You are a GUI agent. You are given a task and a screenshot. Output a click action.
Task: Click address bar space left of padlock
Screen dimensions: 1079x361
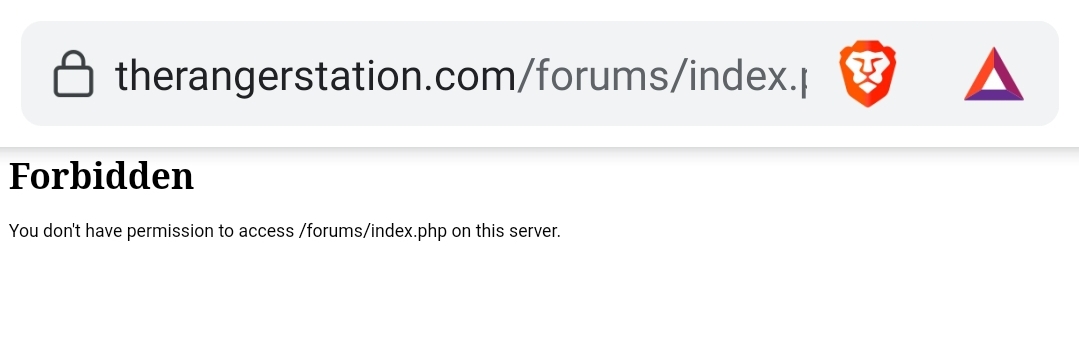(37, 74)
